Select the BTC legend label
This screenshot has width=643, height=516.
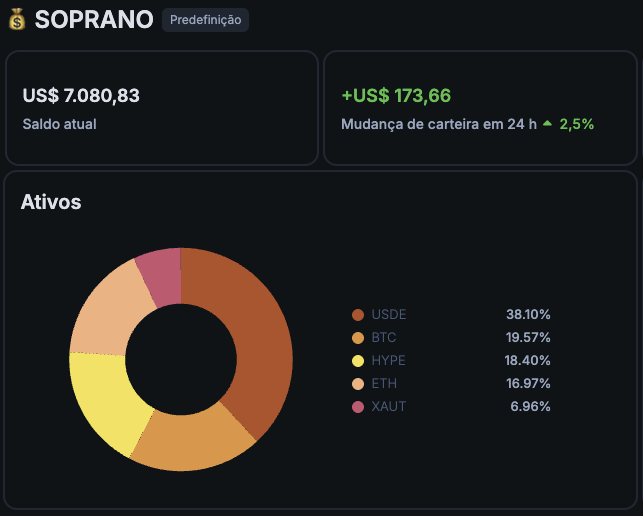point(384,338)
